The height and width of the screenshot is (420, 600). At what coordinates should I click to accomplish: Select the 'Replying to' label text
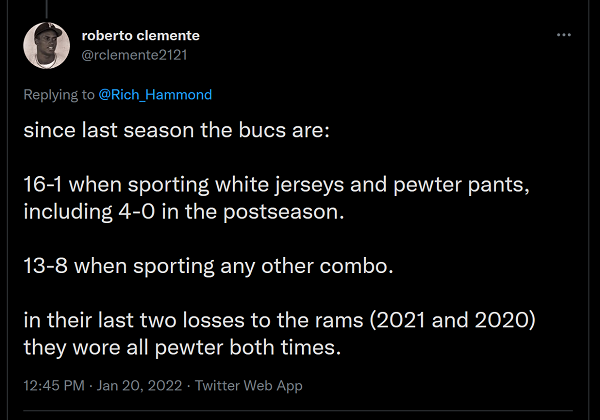tap(59, 94)
